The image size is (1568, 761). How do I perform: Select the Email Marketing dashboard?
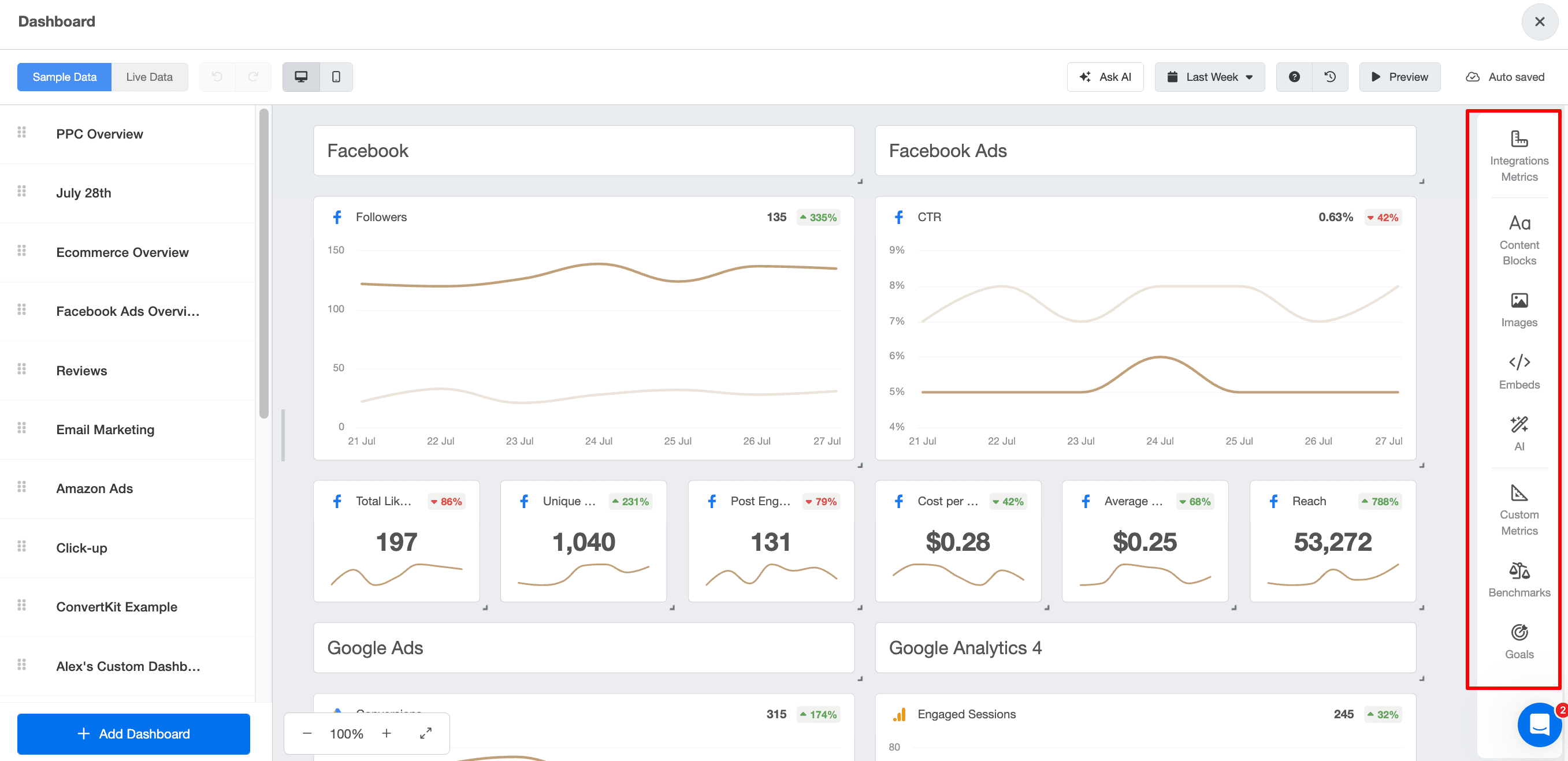coord(105,430)
